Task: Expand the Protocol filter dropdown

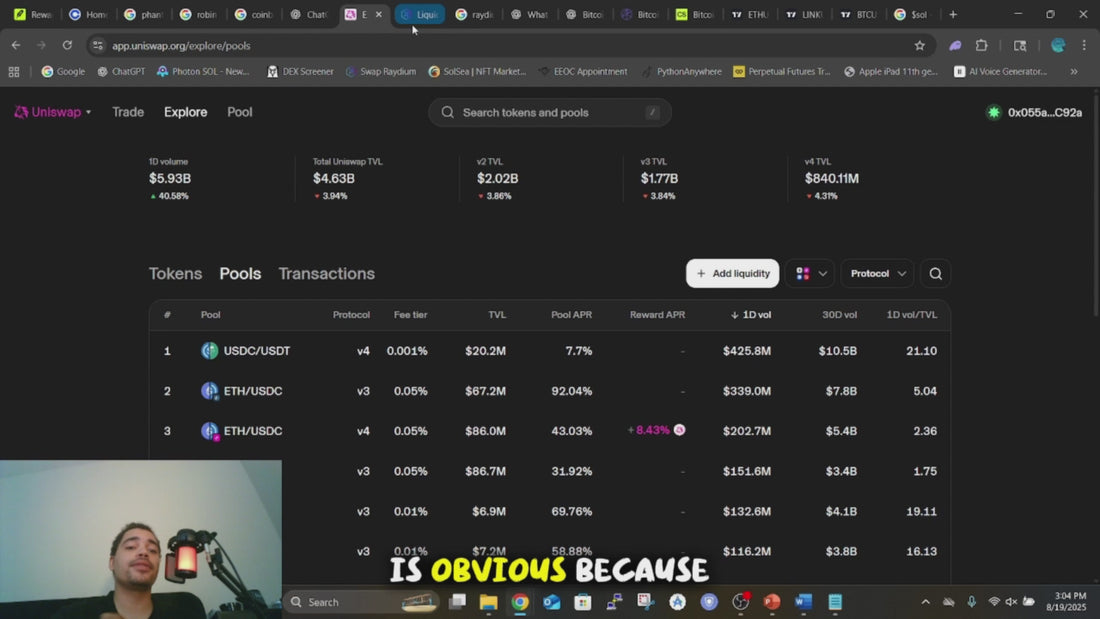Action: click(x=877, y=274)
